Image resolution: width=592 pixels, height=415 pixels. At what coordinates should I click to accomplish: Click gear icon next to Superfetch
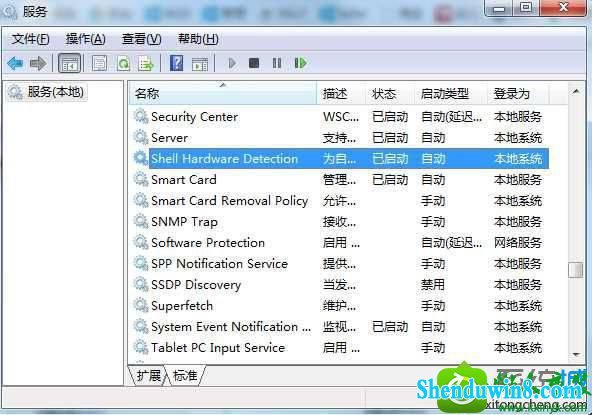pos(141,305)
